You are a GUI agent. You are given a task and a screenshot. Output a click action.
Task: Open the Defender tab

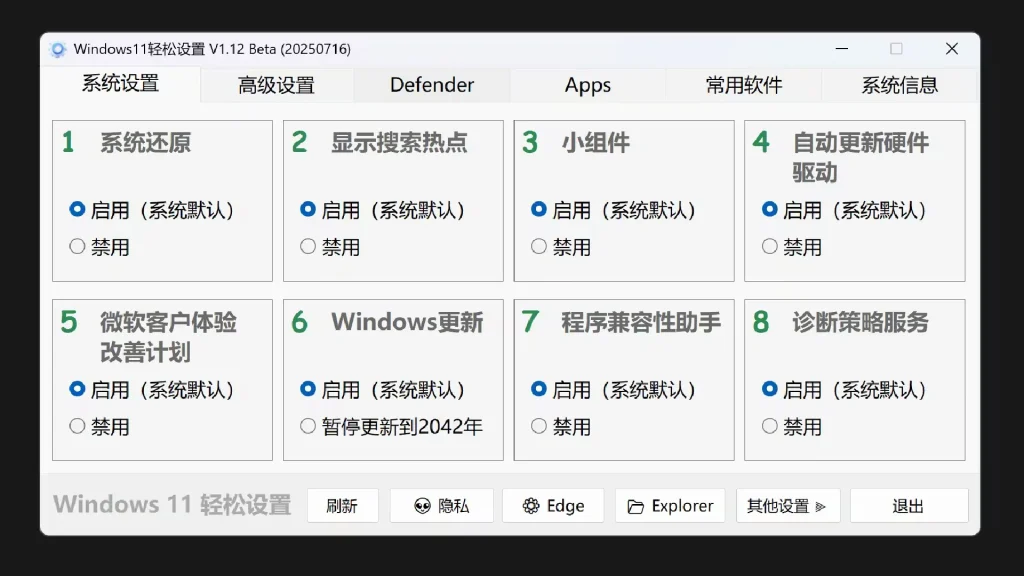click(x=431, y=85)
